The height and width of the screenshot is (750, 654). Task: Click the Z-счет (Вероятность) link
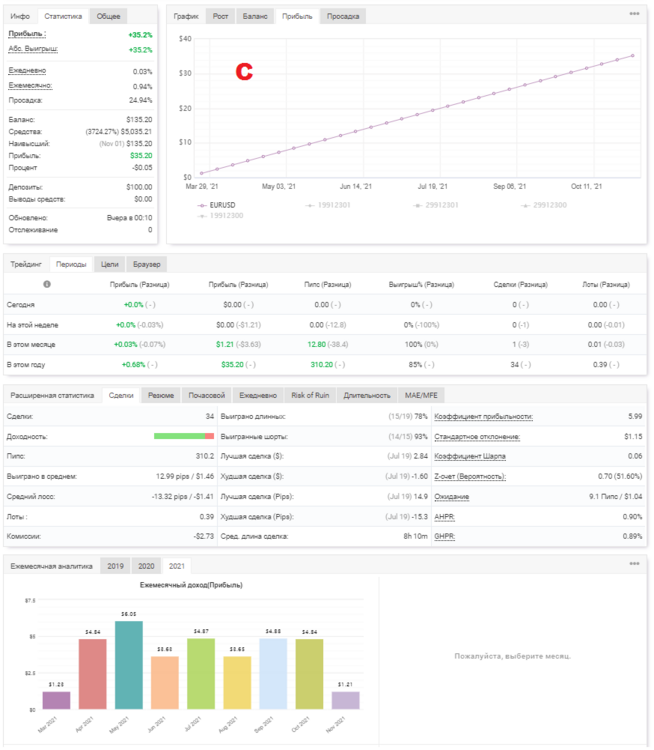(x=470, y=476)
